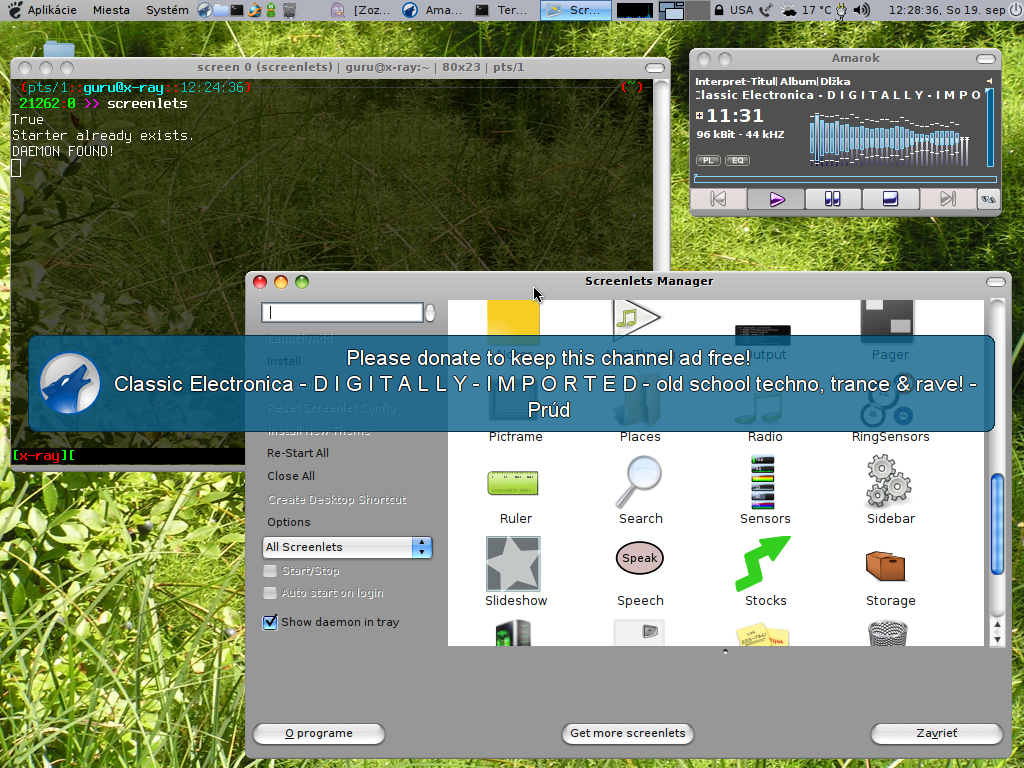Select the computer tower screenlet icon

513,633
